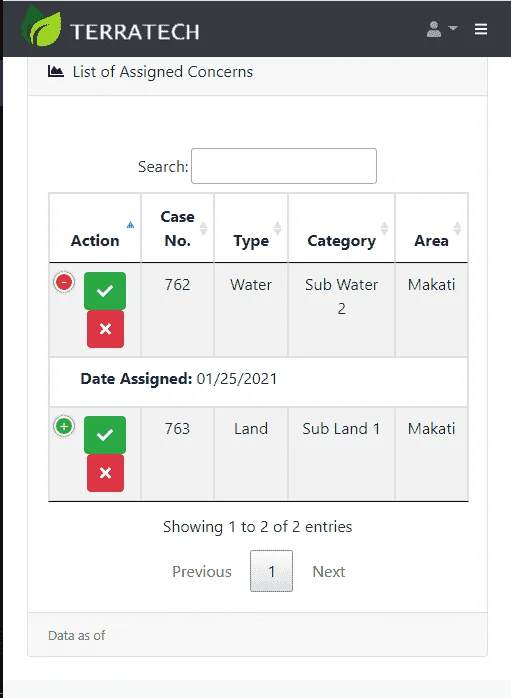
Task: Click case number 763 cell
Action: pyautogui.click(x=178, y=454)
